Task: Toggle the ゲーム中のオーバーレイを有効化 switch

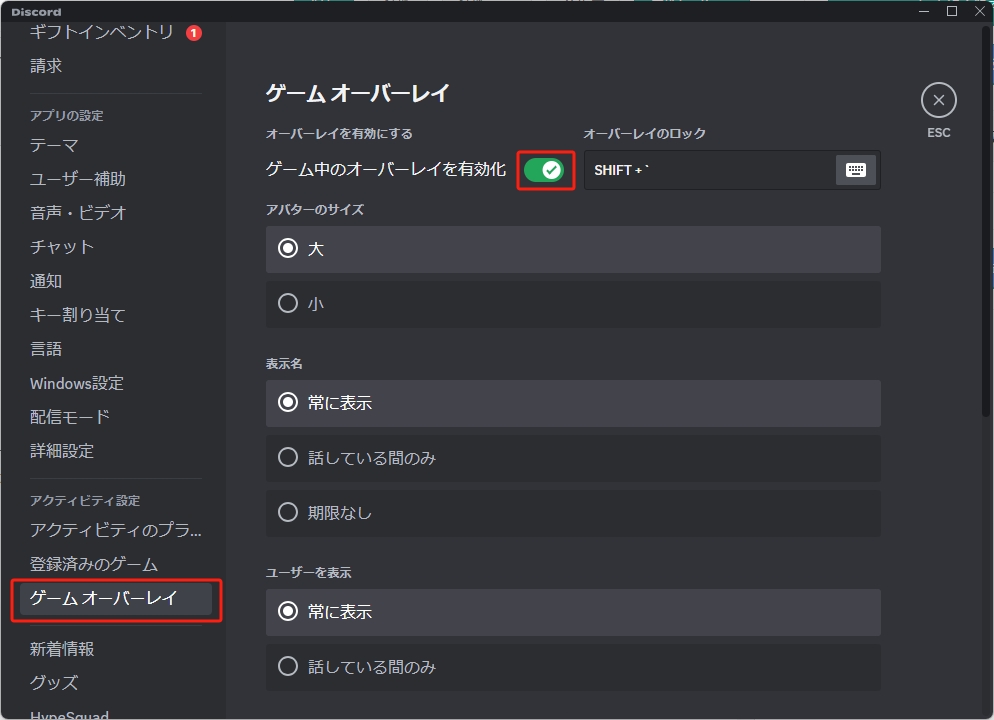Action: click(545, 170)
